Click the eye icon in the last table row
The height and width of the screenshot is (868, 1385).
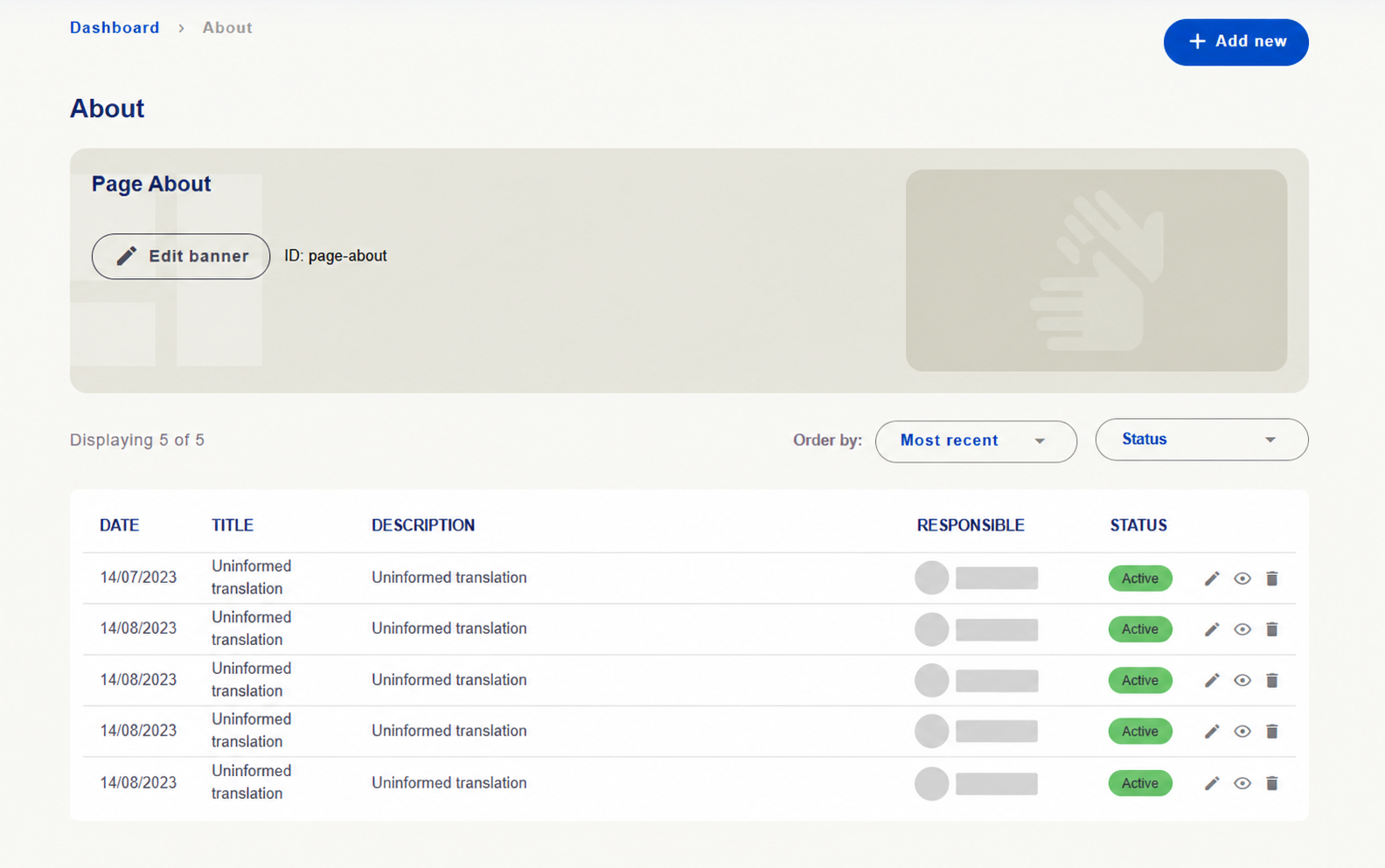[1242, 783]
